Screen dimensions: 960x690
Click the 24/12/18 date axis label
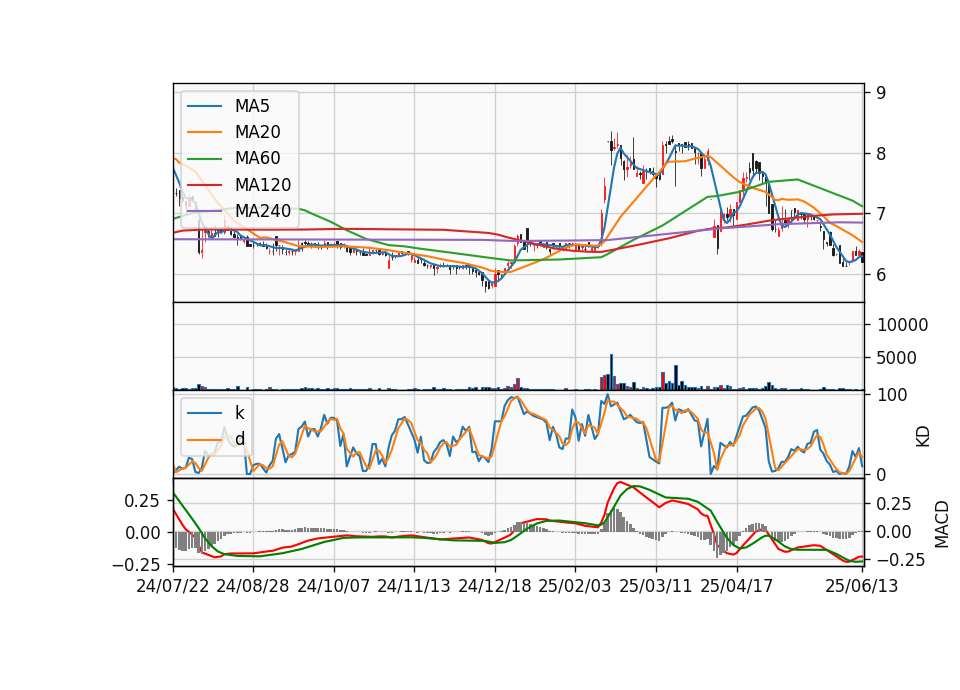tap(495, 586)
